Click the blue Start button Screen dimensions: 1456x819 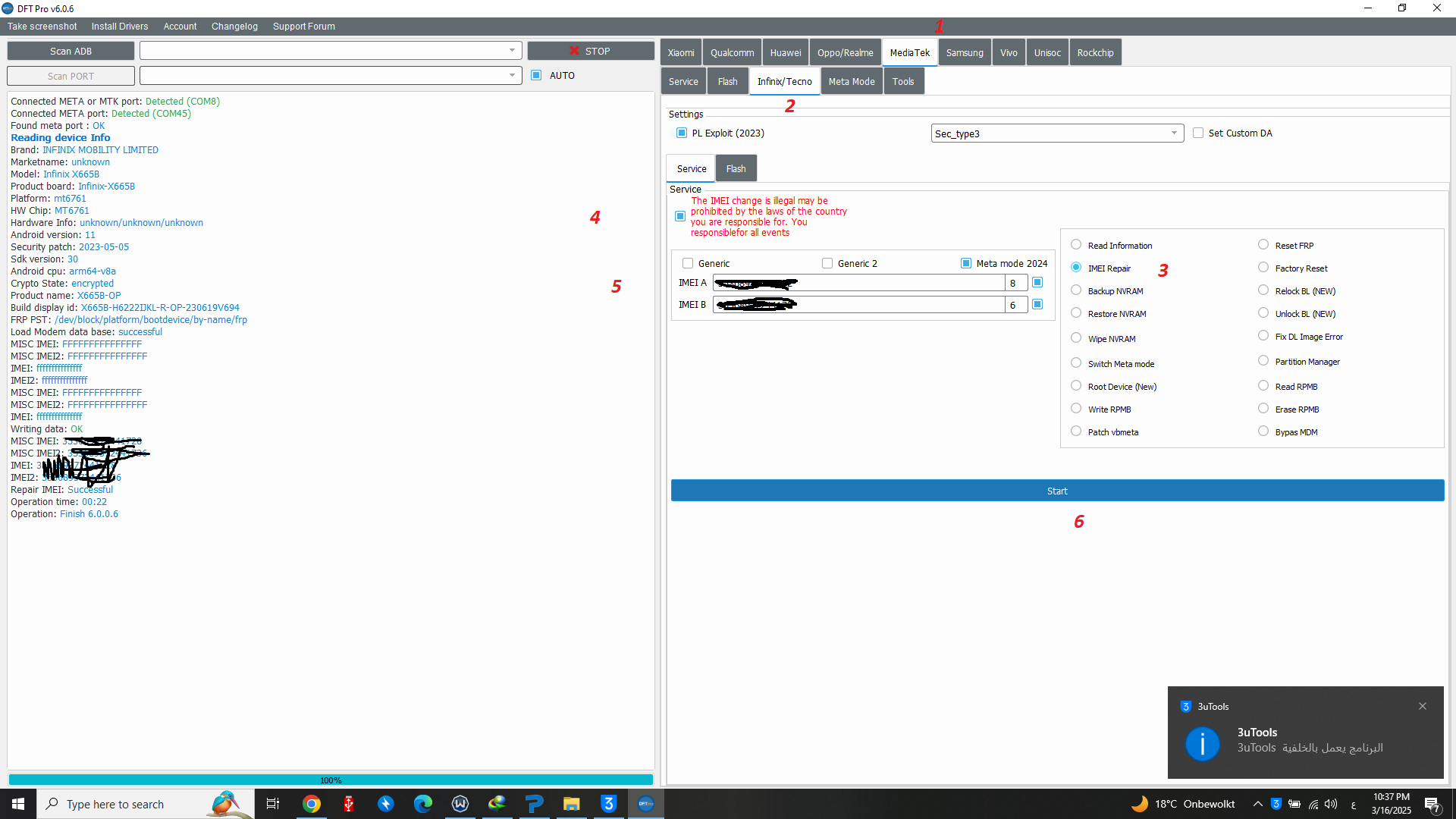[x=1057, y=491]
